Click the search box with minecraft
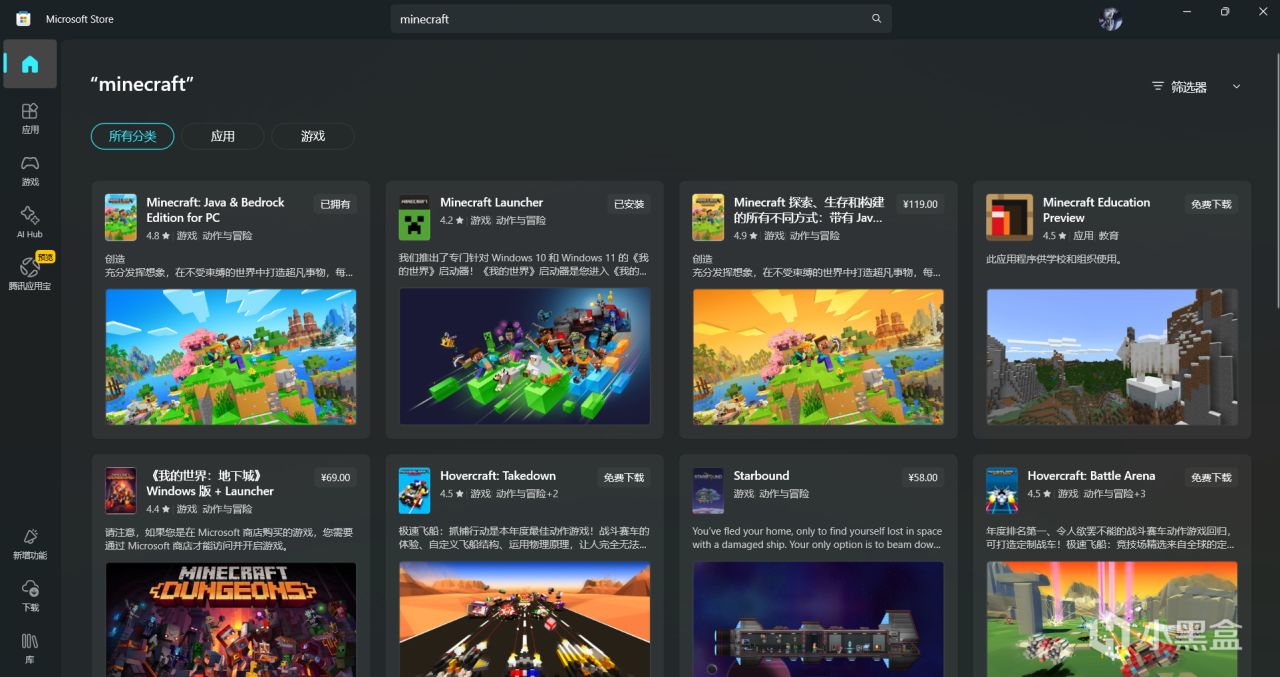The image size is (1280, 677). point(641,19)
